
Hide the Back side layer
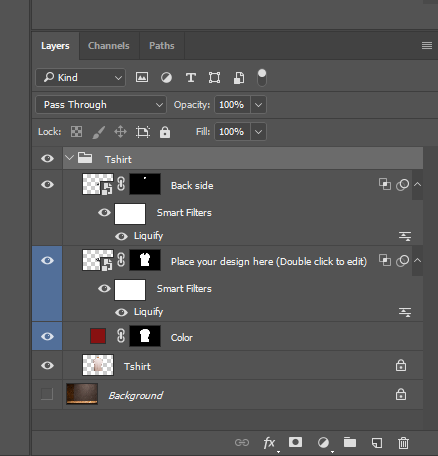pos(47,184)
